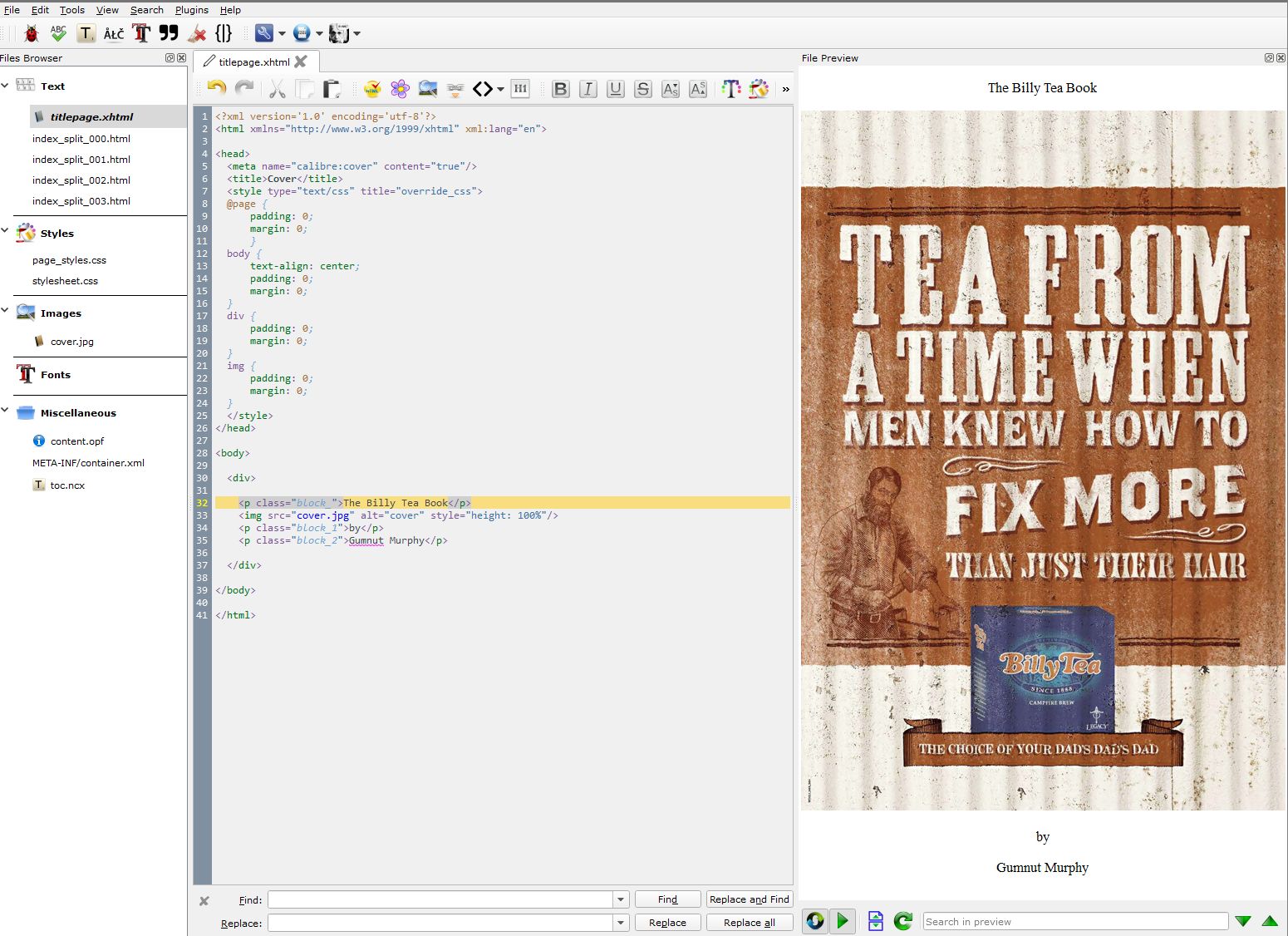Open the Find field history dropdown

tap(621, 899)
